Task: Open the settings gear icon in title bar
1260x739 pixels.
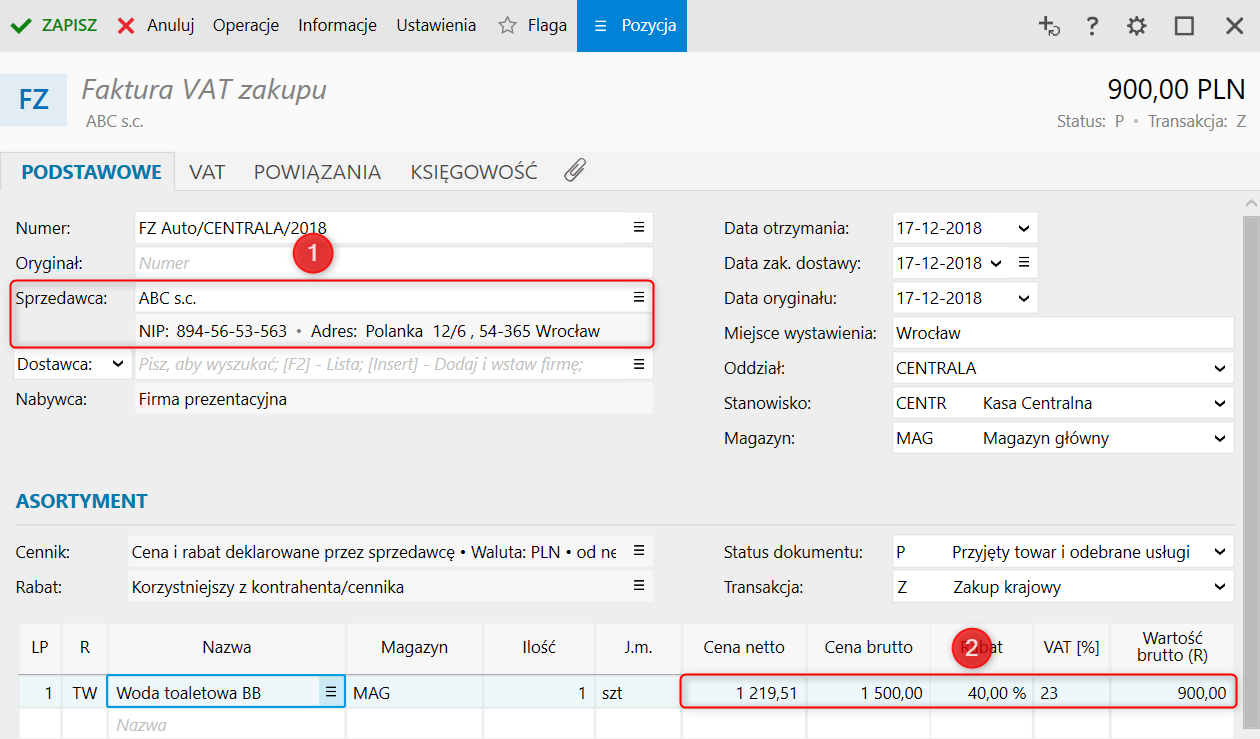Action: point(1136,26)
